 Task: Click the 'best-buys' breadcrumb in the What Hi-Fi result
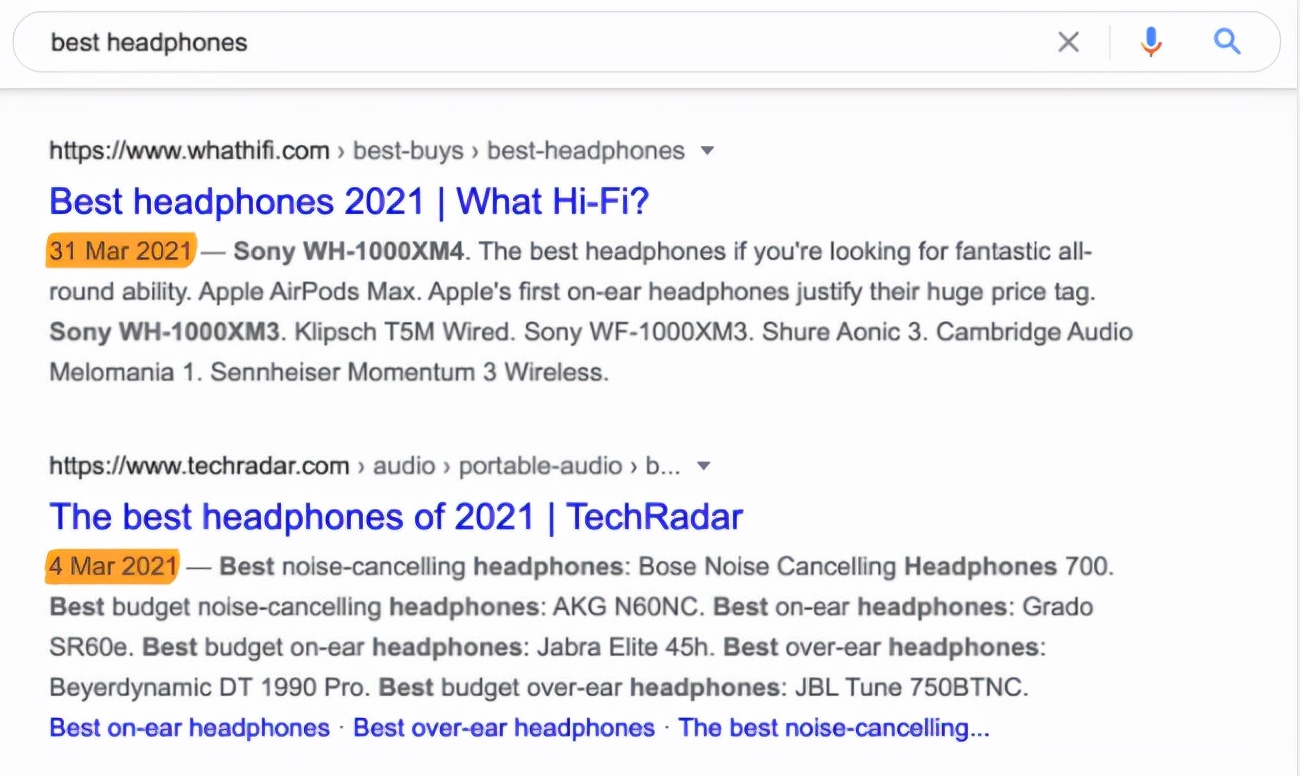coord(408,151)
